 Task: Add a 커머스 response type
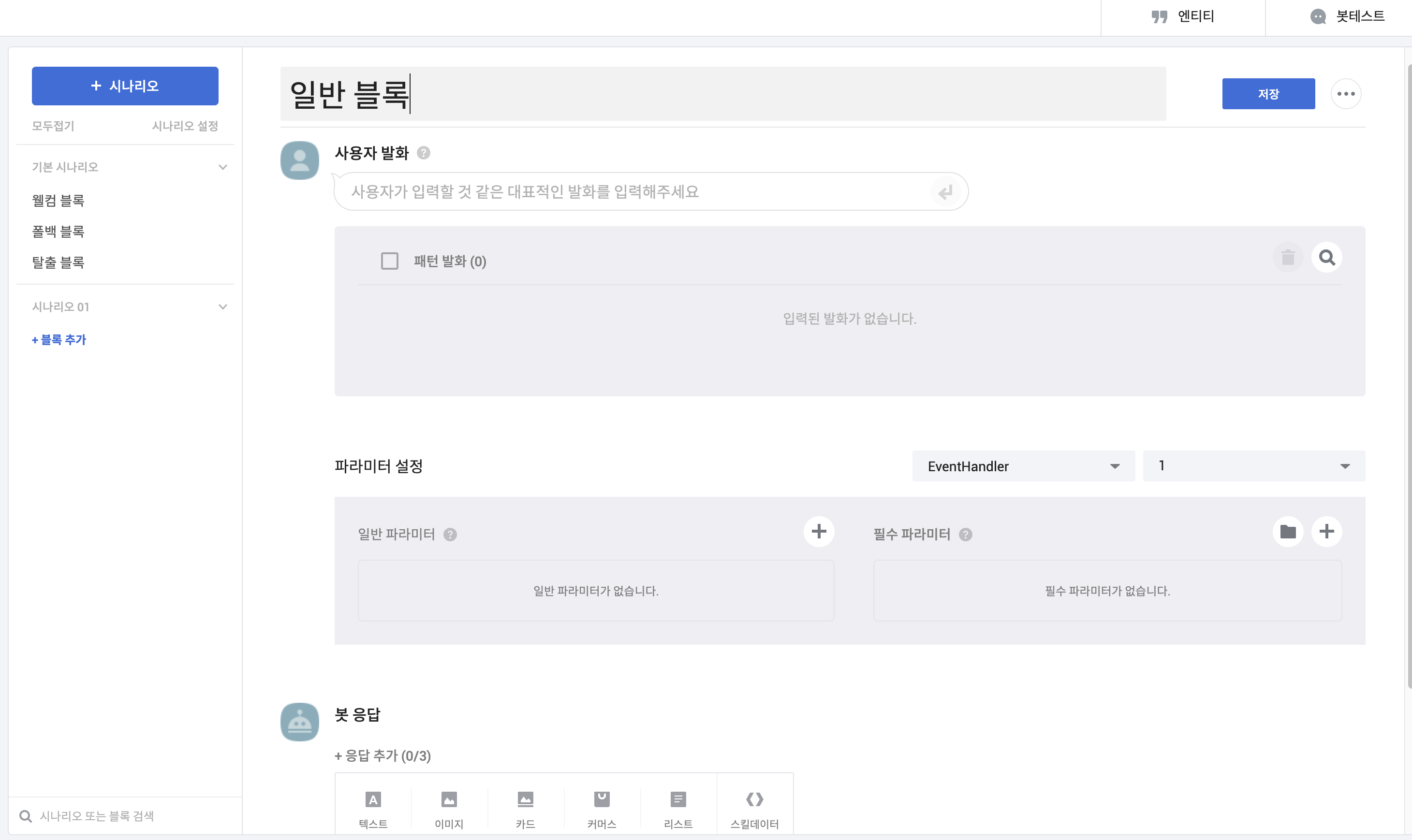(x=602, y=809)
